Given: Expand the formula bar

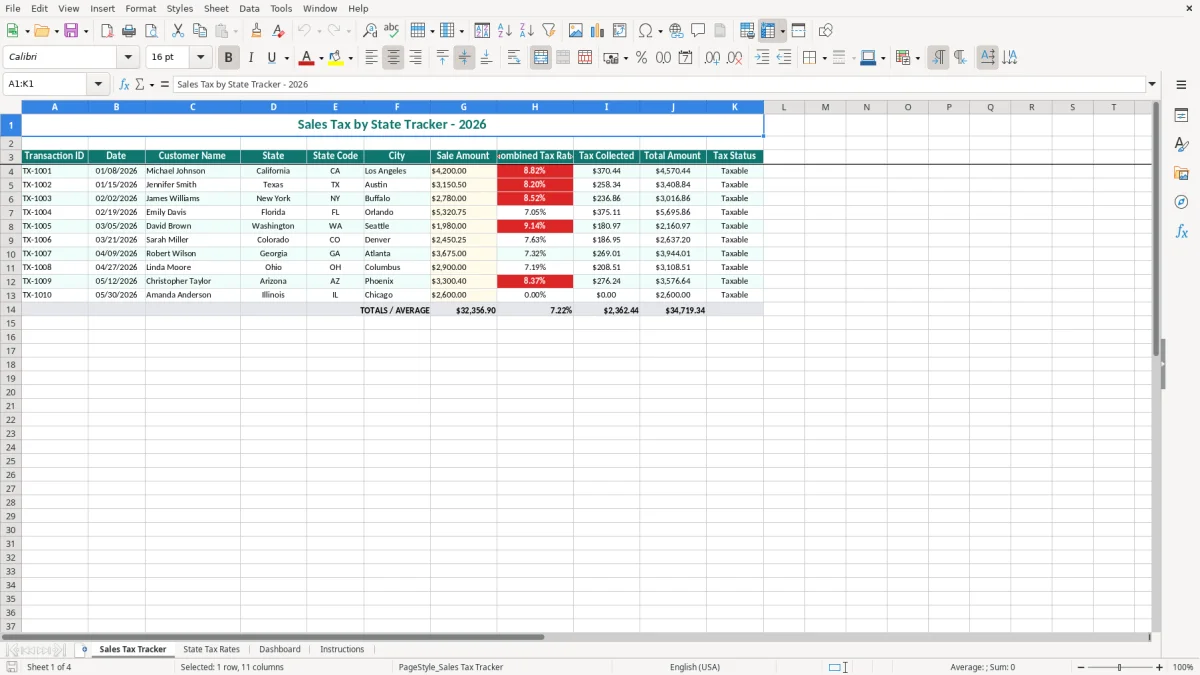Looking at the screenshot, I should (x=1152, y=85).
